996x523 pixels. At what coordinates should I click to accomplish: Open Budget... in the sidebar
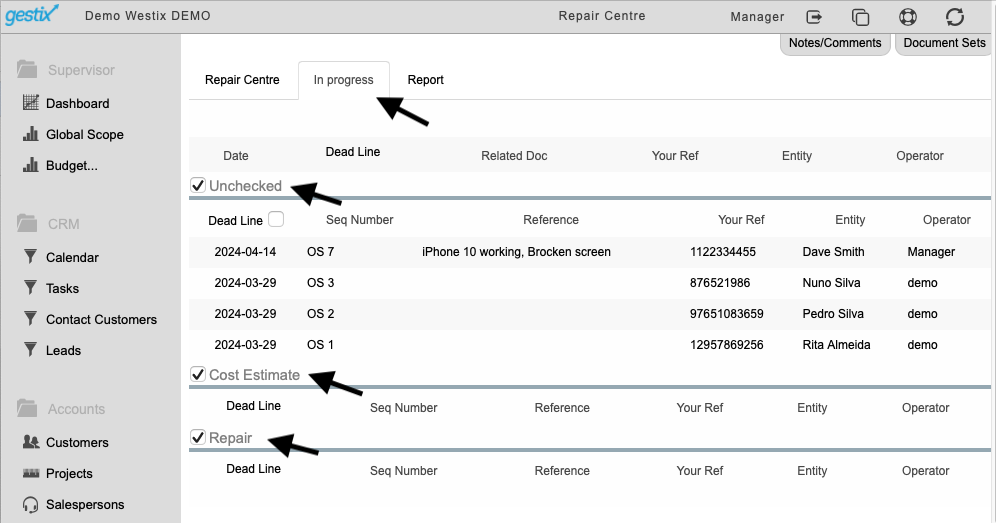72,166
